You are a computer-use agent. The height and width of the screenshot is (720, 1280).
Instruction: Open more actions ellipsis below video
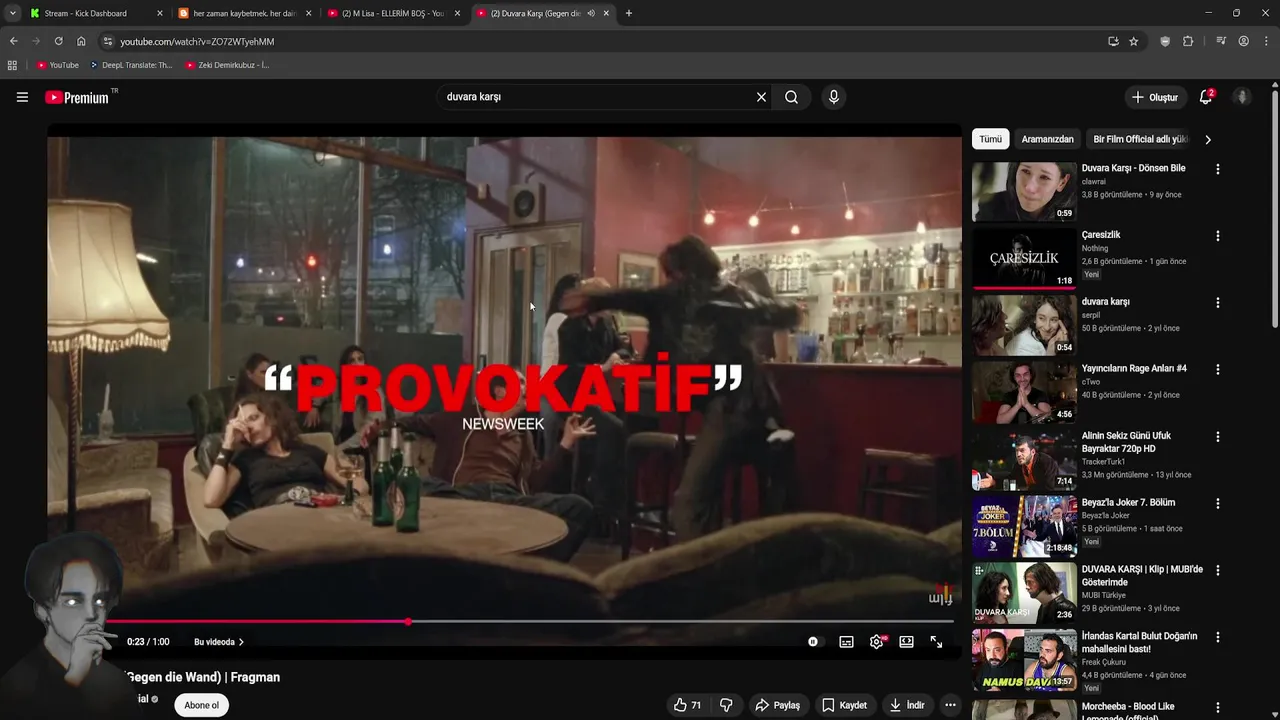click(950, 705)
